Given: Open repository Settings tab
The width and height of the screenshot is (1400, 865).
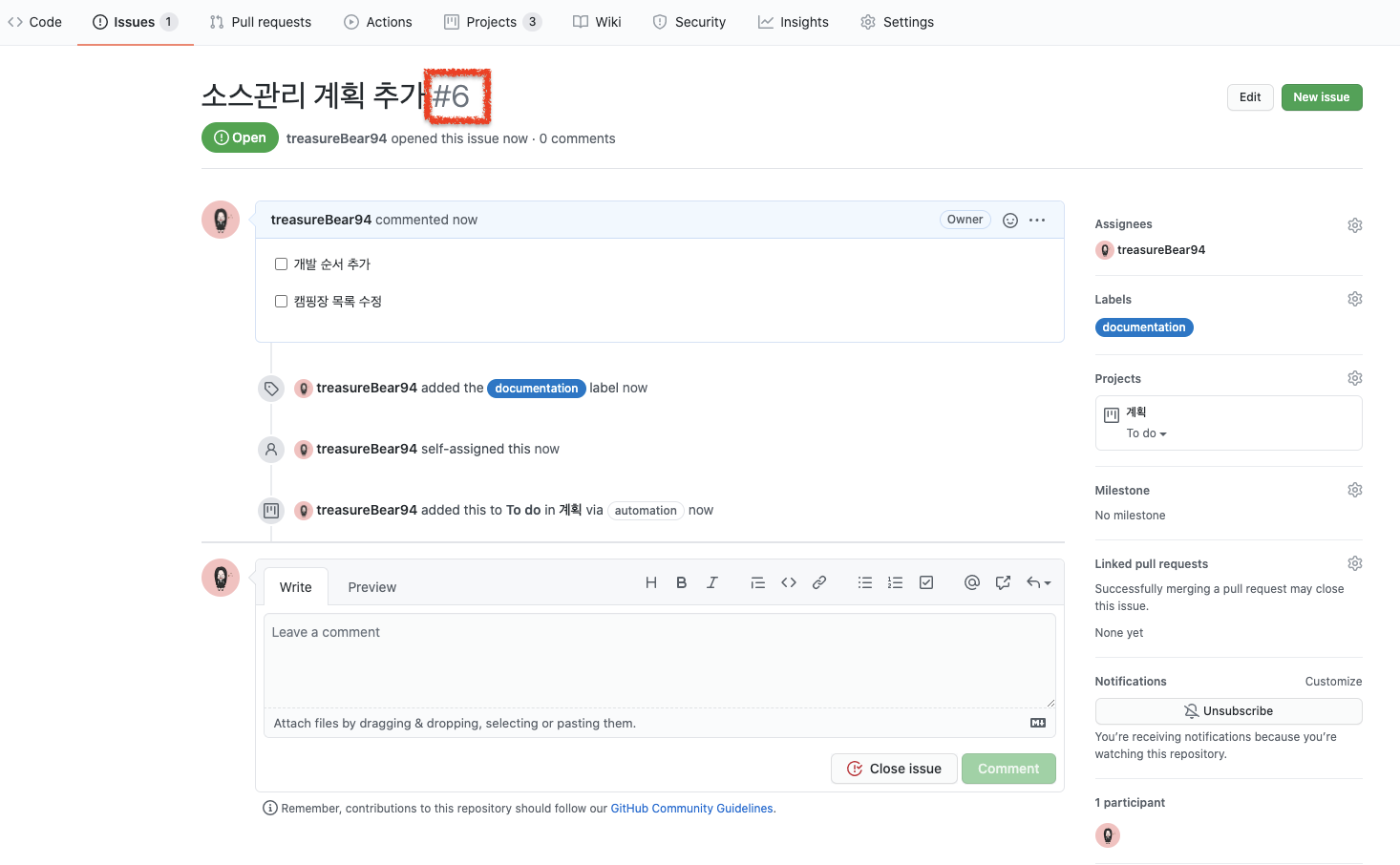Looking at the screenshot, I should click(x=898, y=22).
